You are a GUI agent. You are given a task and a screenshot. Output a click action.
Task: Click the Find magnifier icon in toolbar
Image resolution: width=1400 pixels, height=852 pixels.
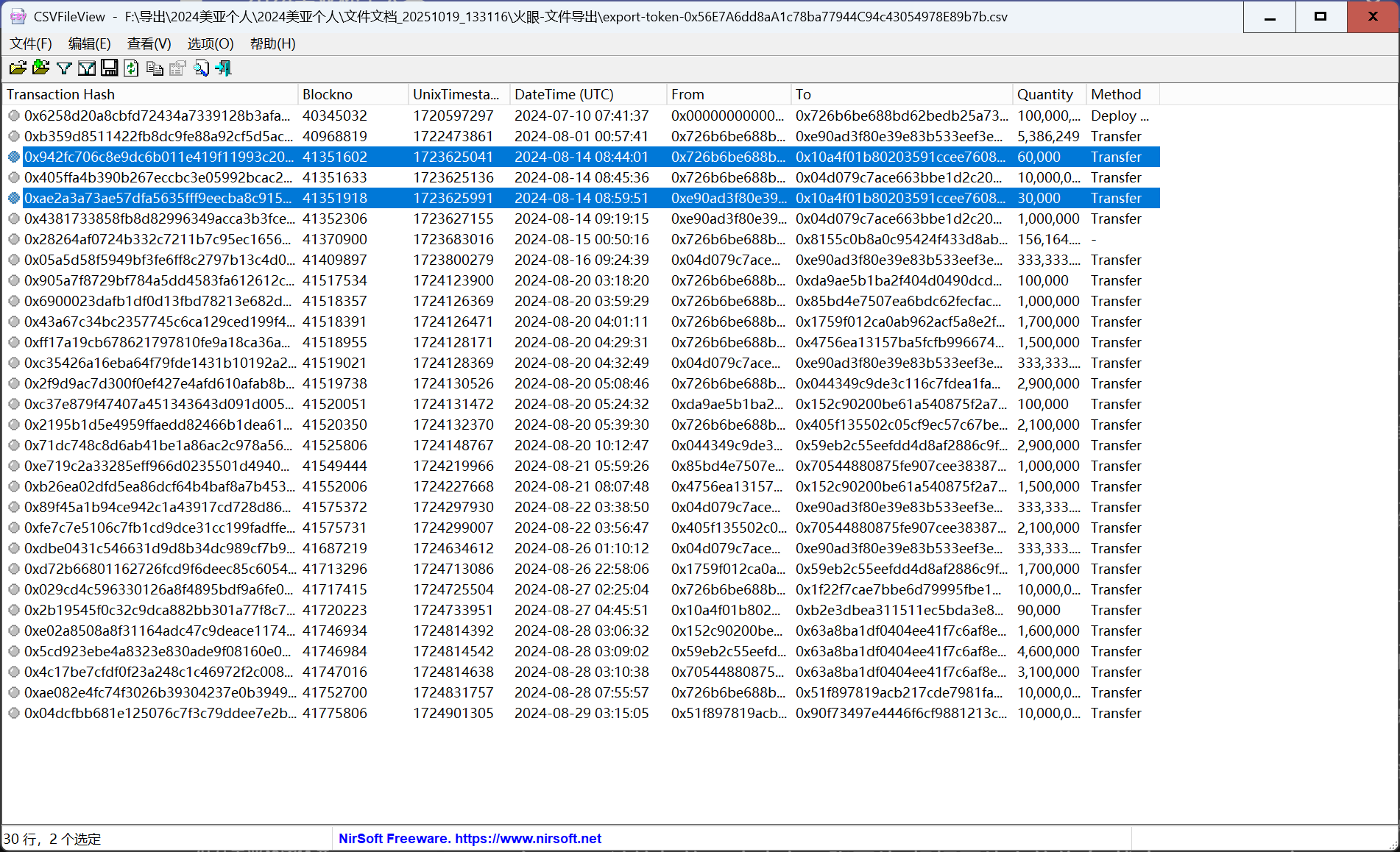(x=201, y=68)
